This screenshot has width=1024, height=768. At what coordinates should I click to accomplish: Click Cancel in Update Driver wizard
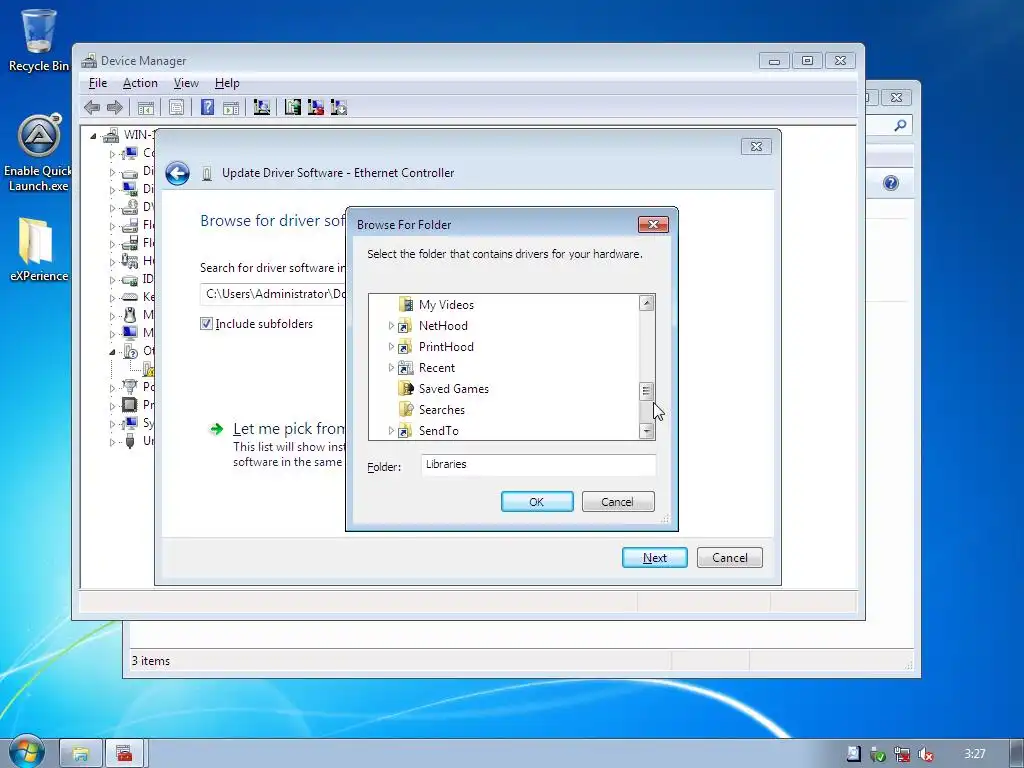pyautogui.click(x=729, y=558)
